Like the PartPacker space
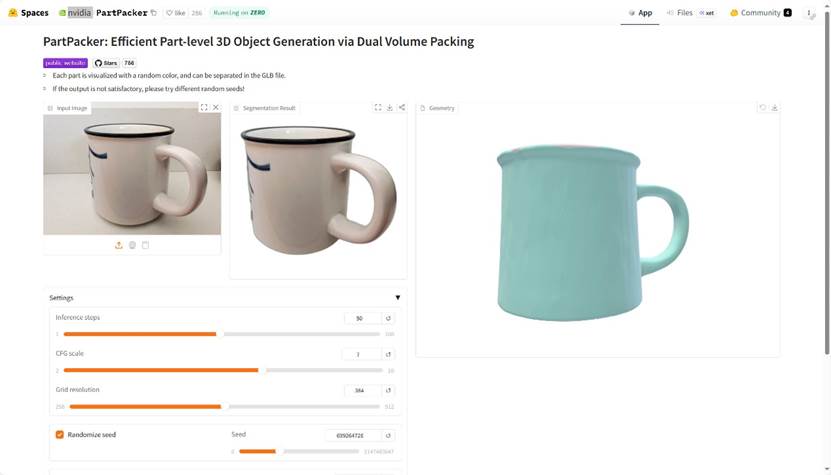This screenshot has height=475, width=831. pyautogui.click(x=176, y=13)
